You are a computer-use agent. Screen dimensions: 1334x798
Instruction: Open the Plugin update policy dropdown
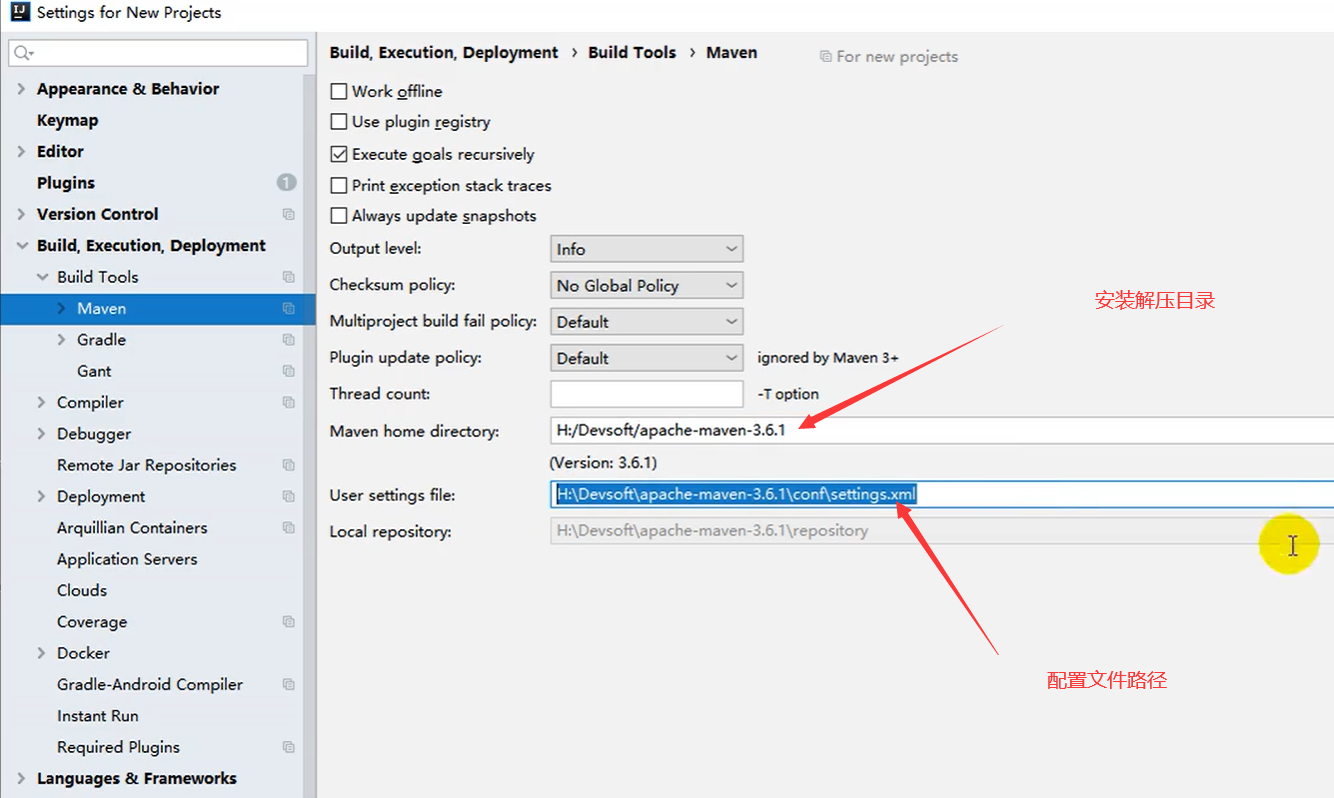[647, 358]
